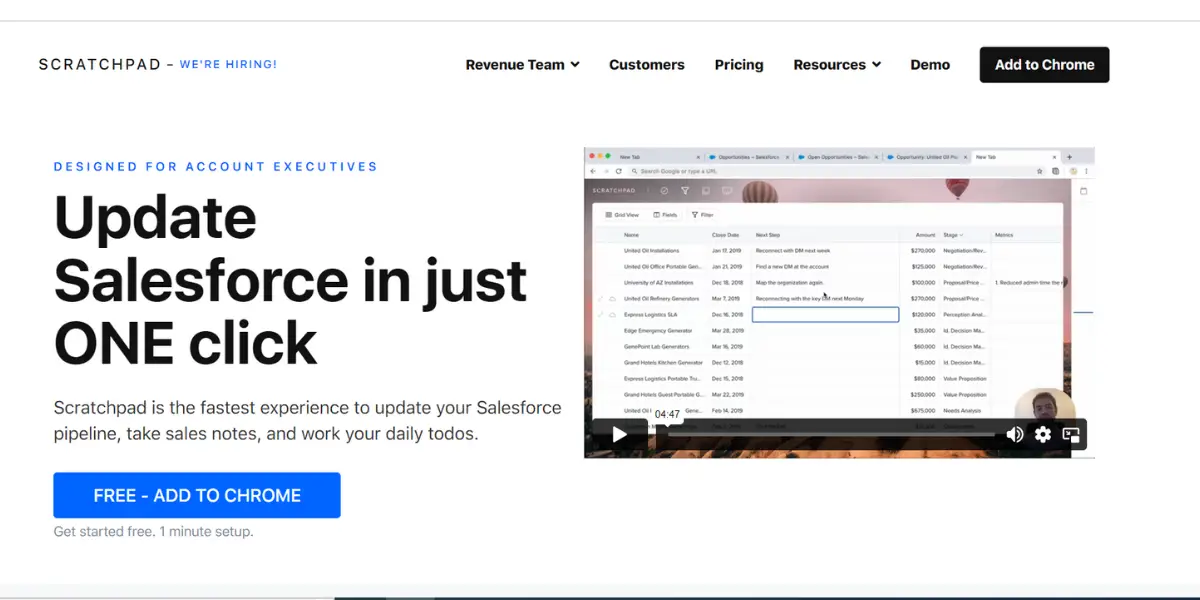This screenshot has width=1200, height=600.
Task: Click the Metrics column header
Action: click(1004, 235)
